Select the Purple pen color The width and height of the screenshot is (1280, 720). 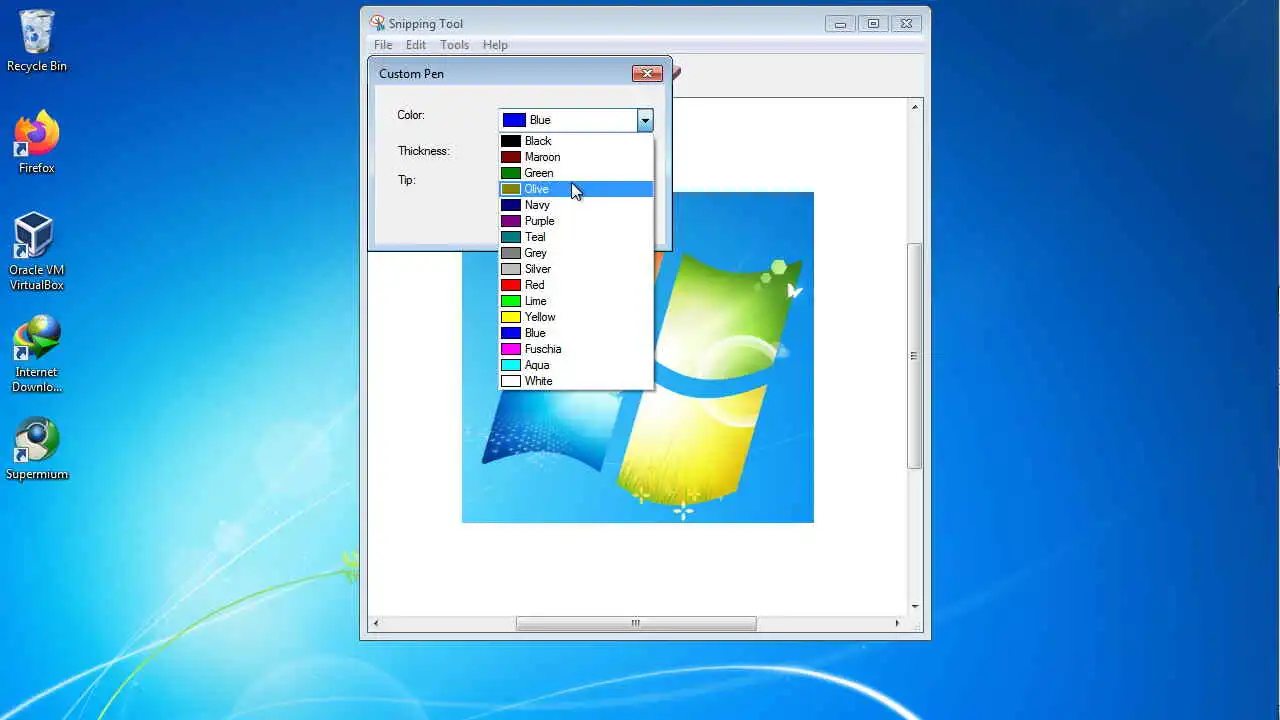[x=576, y=221]
